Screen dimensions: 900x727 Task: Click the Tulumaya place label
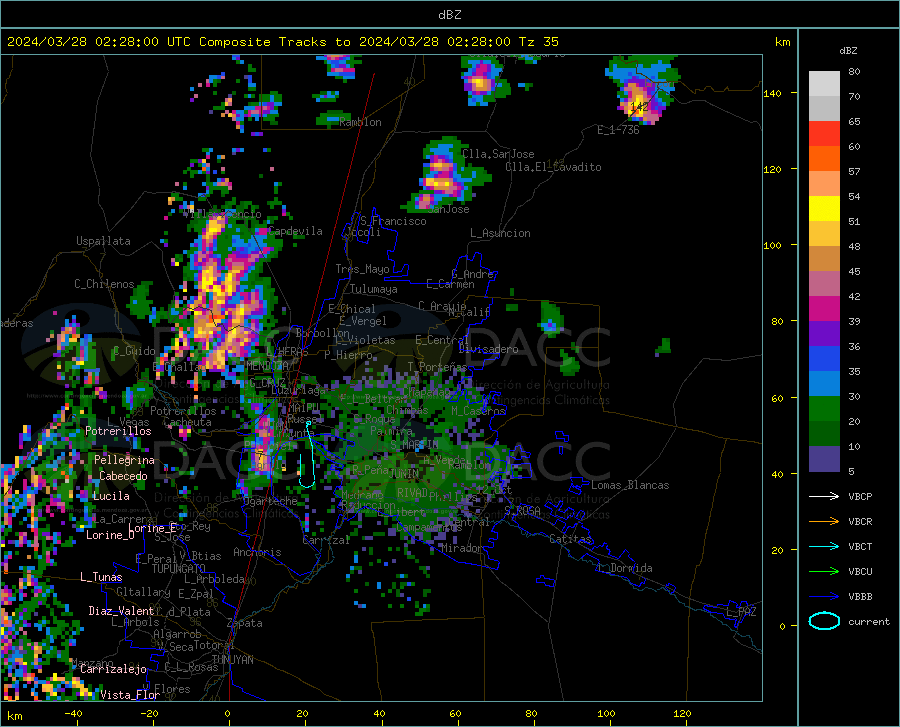374,289
